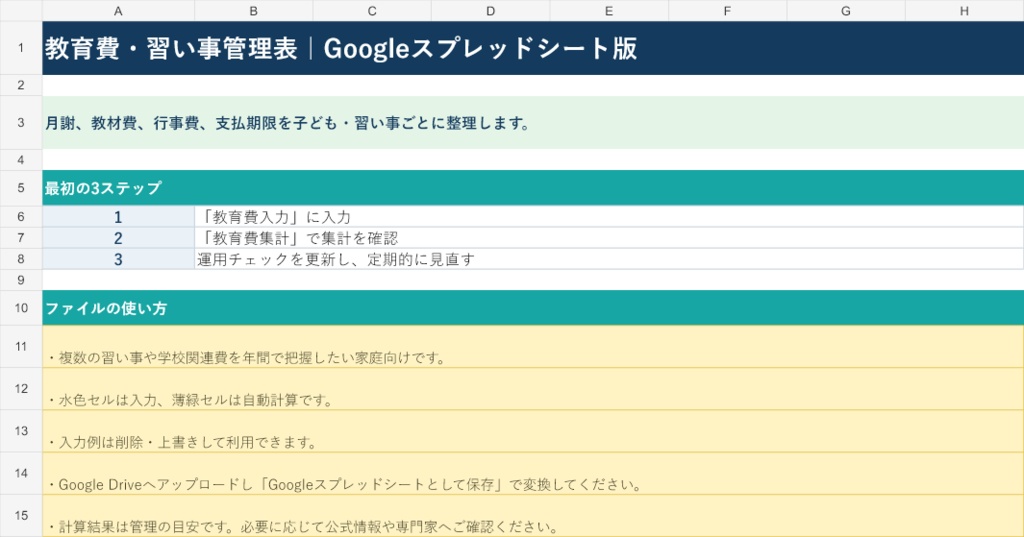Click step number cell 3
1024x537 pixels.
tap(118, 259)
